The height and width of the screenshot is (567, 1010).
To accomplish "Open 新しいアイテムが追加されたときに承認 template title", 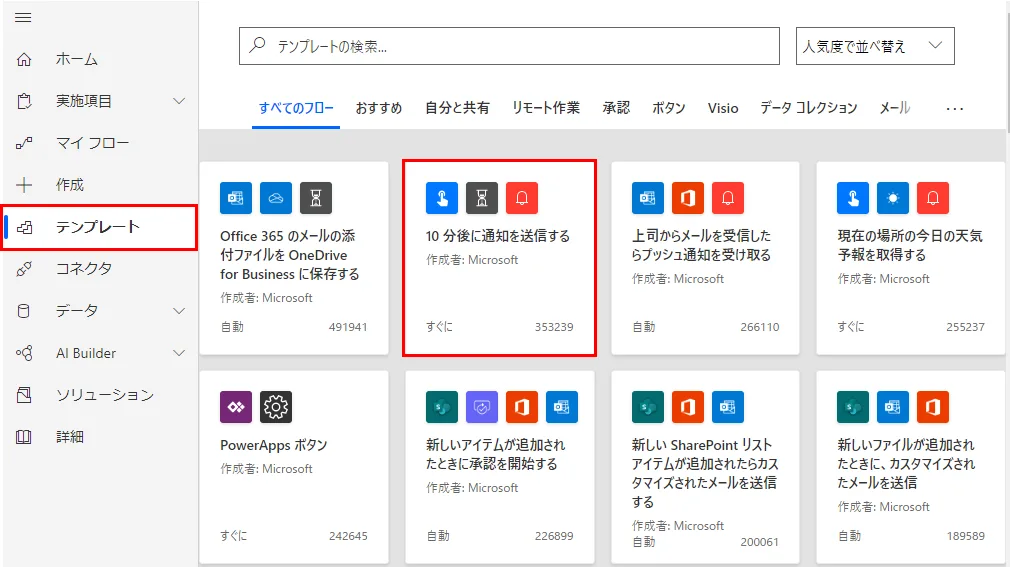I will 495,454.
